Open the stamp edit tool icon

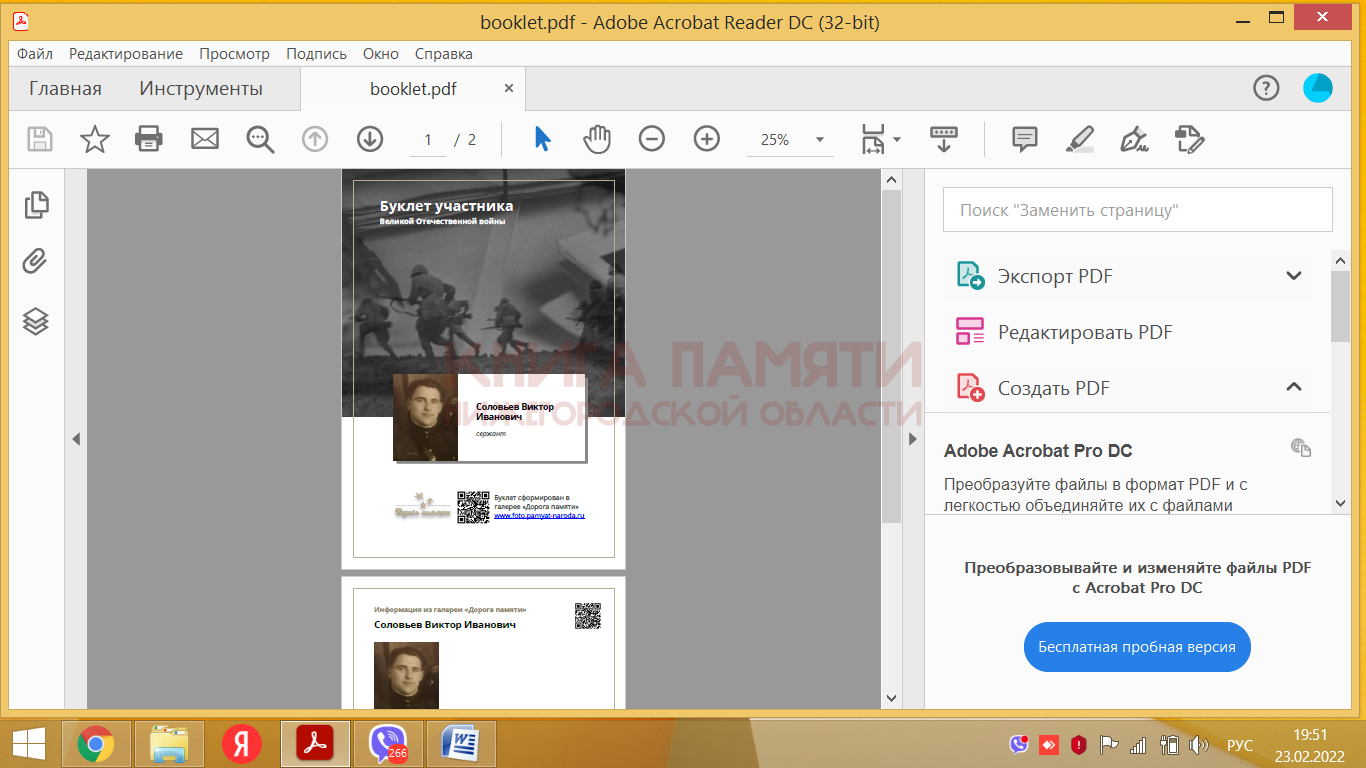click(x=1189, y=139)
